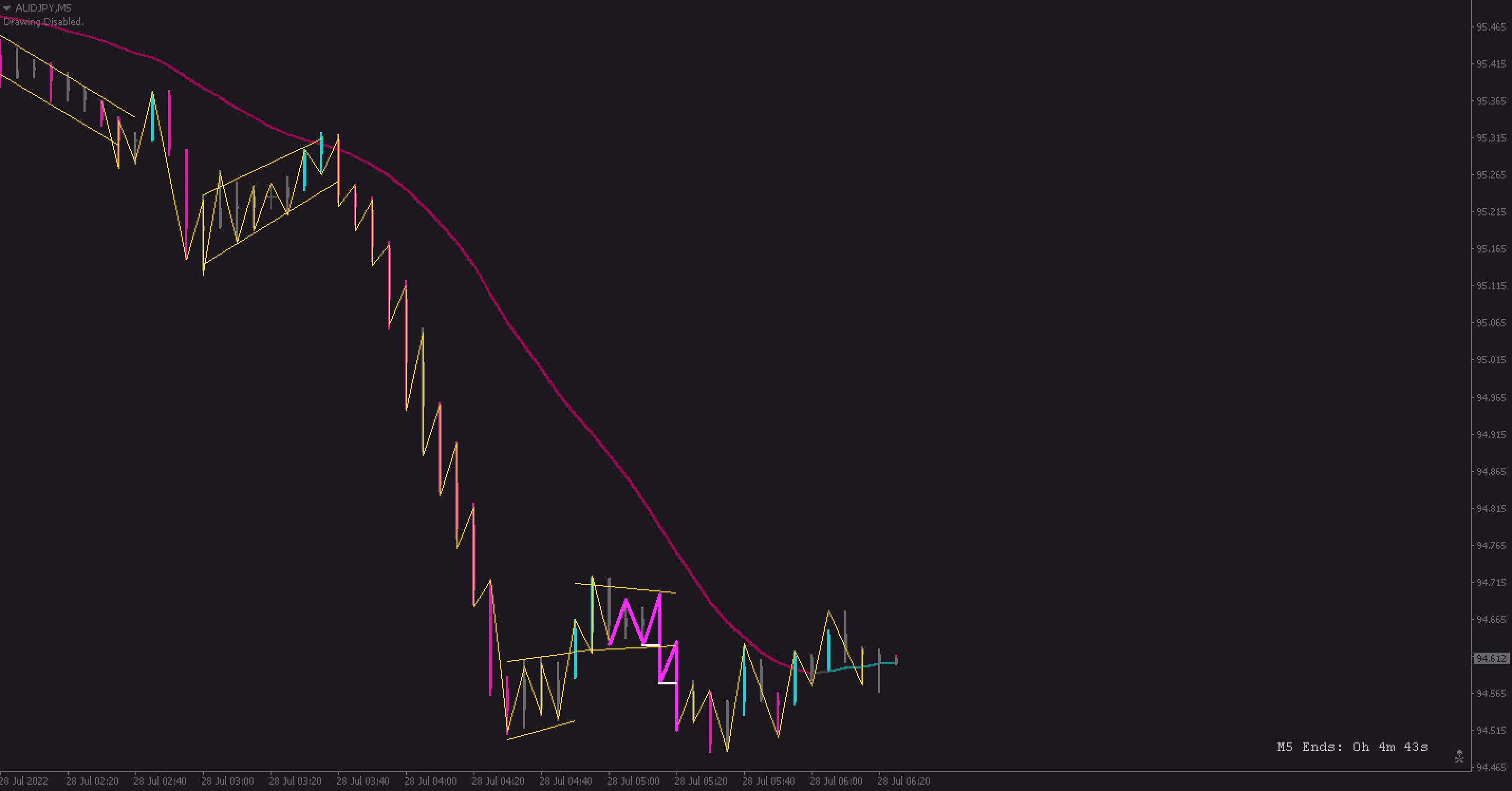Click the 28 Jul 2022 date label
This screenshot has width=1512, height=791.
click(x=24, y=781)
